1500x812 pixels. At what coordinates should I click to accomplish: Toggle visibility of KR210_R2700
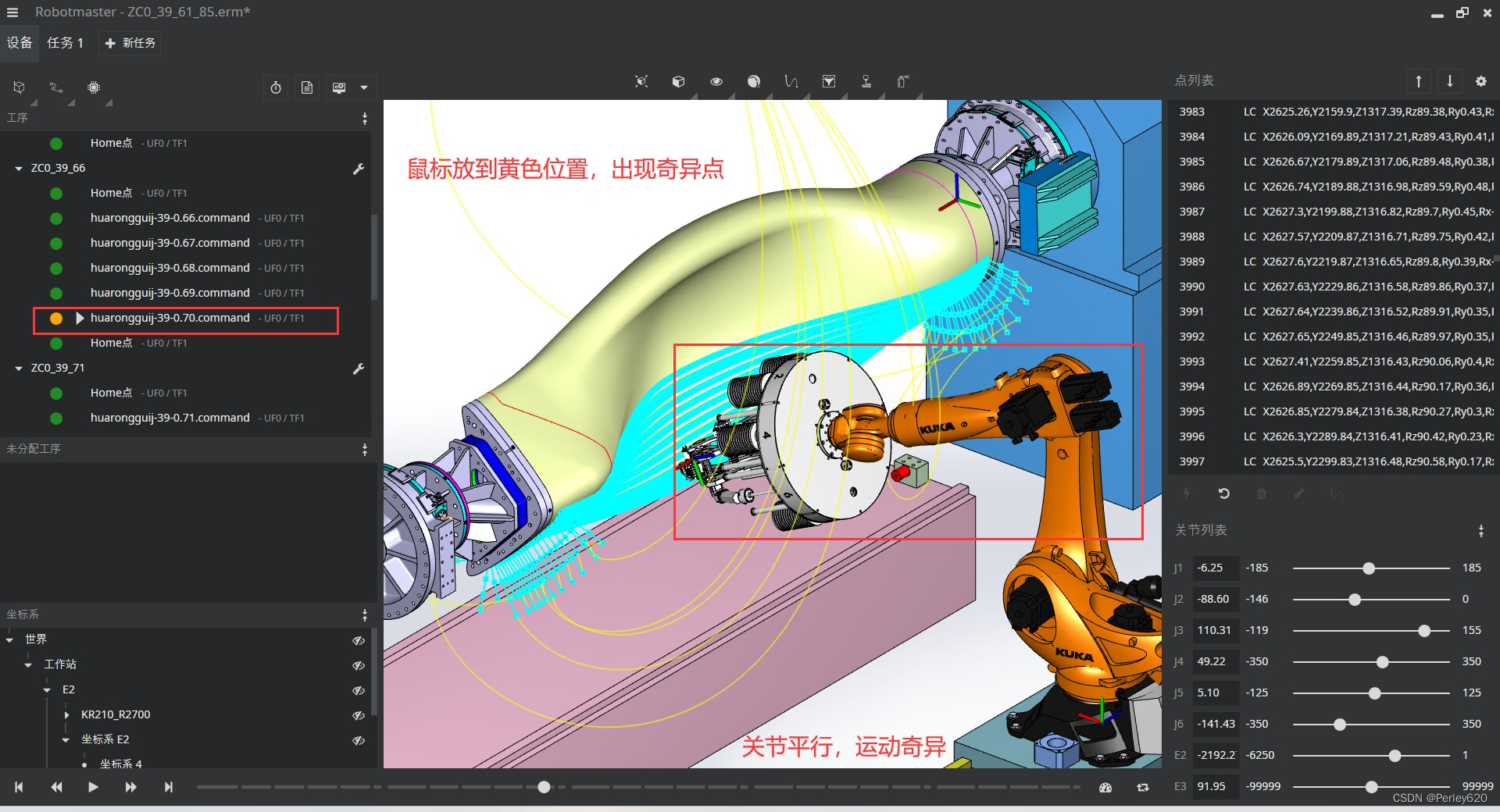(359, 715)
